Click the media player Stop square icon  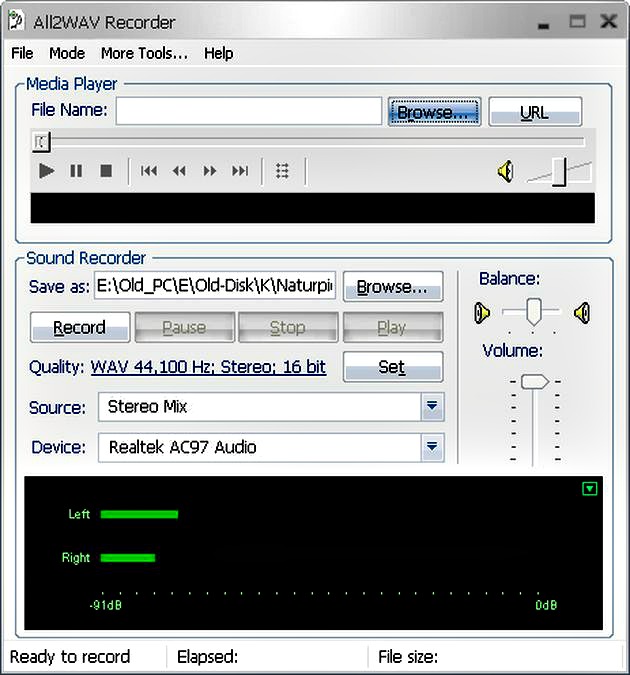click(106, 171)
